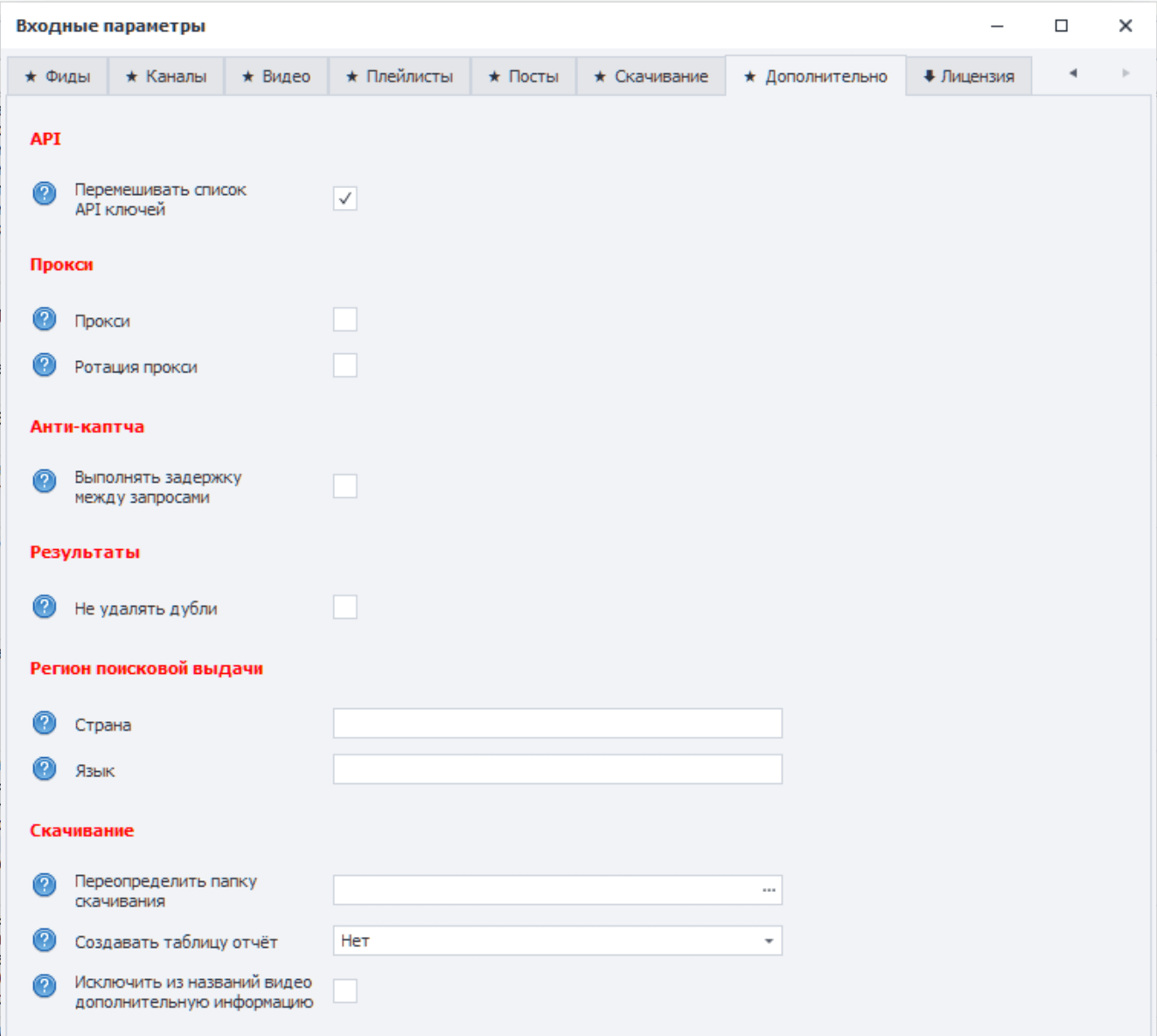Click the help icon beside Прокси checkbox
The height and width of the screenshot is (1036, 1157).
click(x=45, y=319)
